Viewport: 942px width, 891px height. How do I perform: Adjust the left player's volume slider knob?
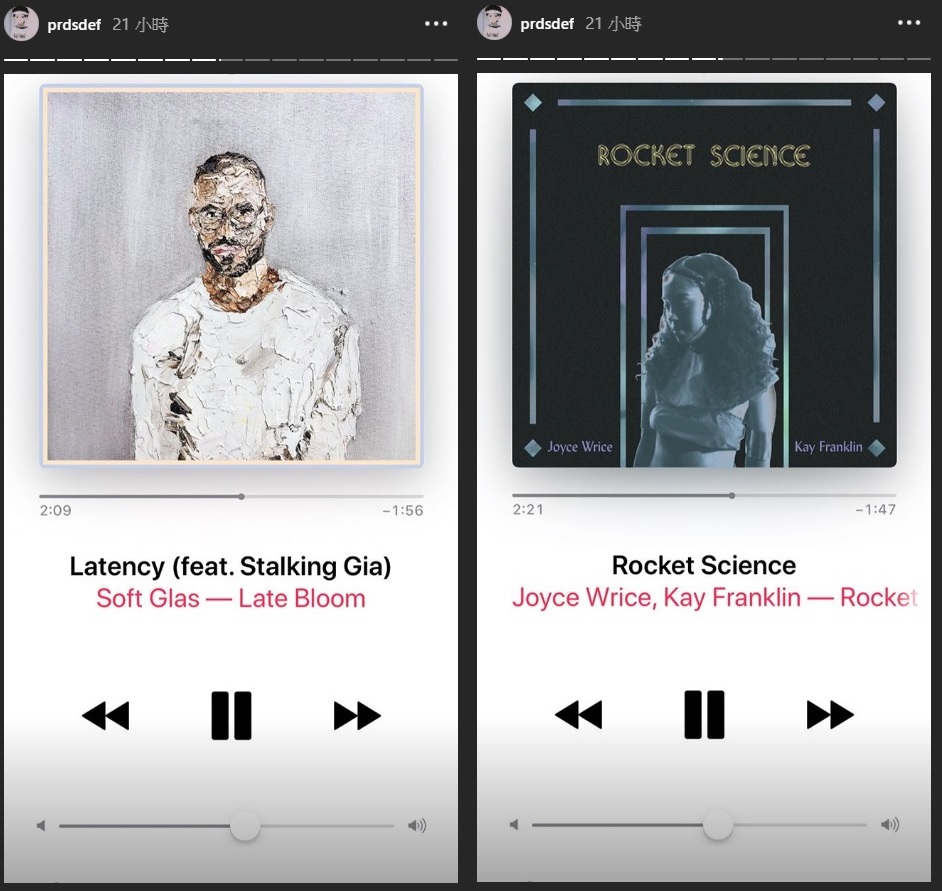(245, 826)
